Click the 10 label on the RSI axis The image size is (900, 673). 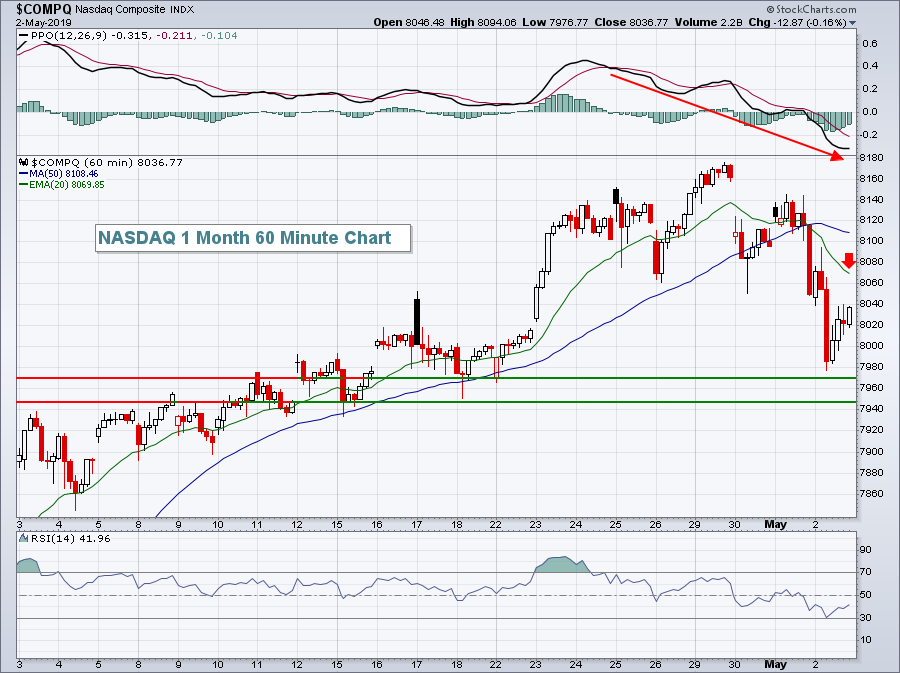(866, 639)
